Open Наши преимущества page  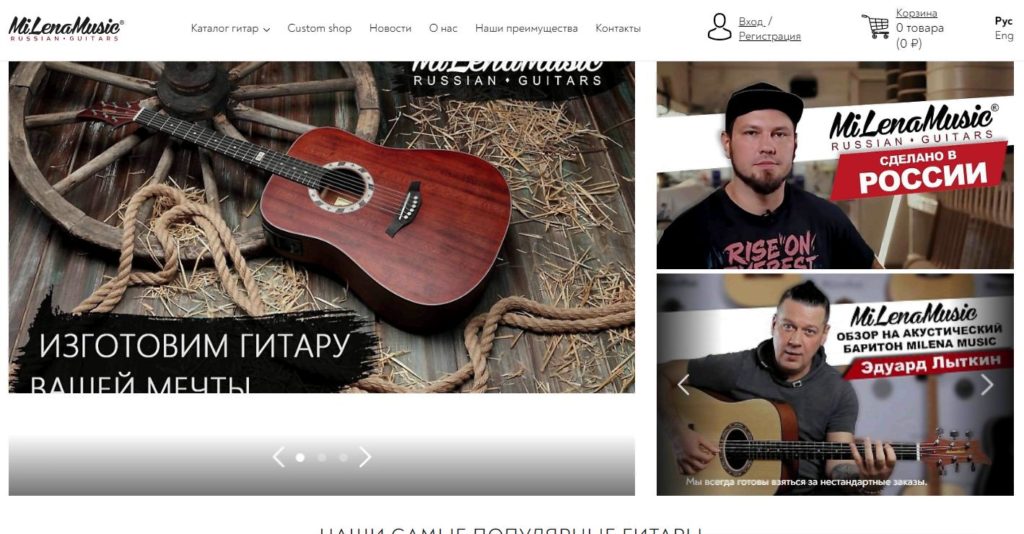(526, 28)
